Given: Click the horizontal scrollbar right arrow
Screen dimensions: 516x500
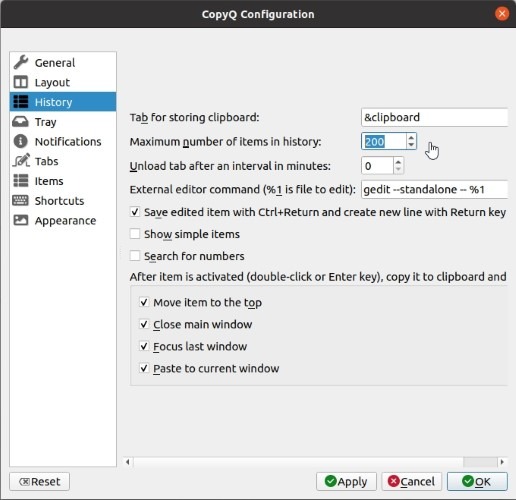Looking at the screenshot, I should pyautogui.click(x=502, y=462).
